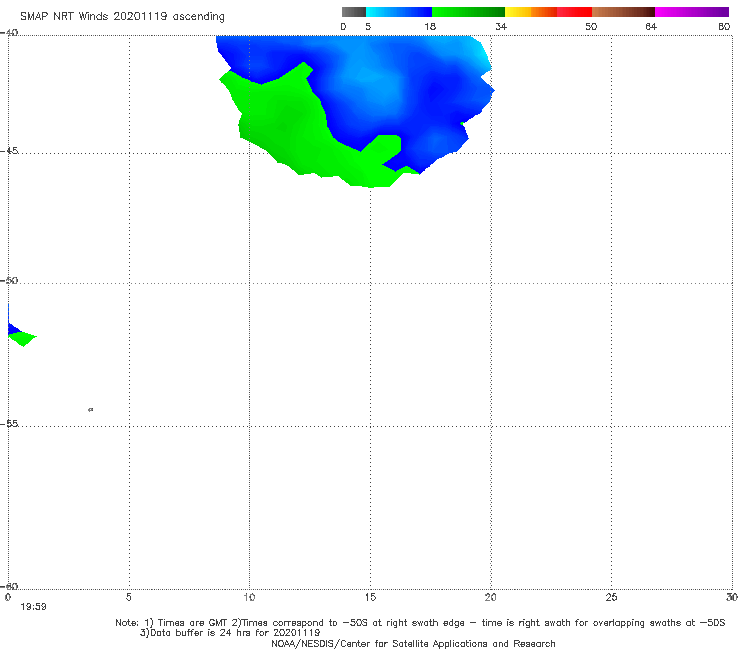The image size is (740, 650).
Task: Click the note 'Data buffer is 24 hrs'
Action: 200,633
